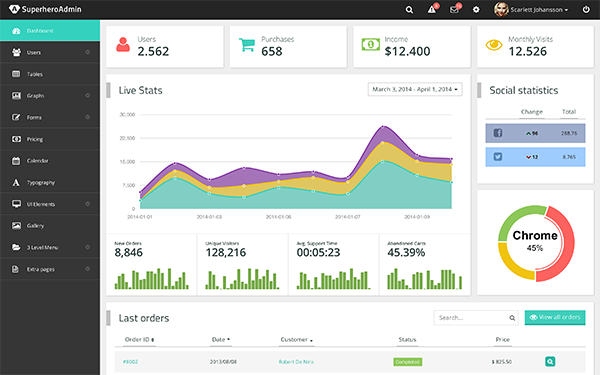Click the UI Elements monitor icon
This screenshot has height=375, width=600.
16,204
